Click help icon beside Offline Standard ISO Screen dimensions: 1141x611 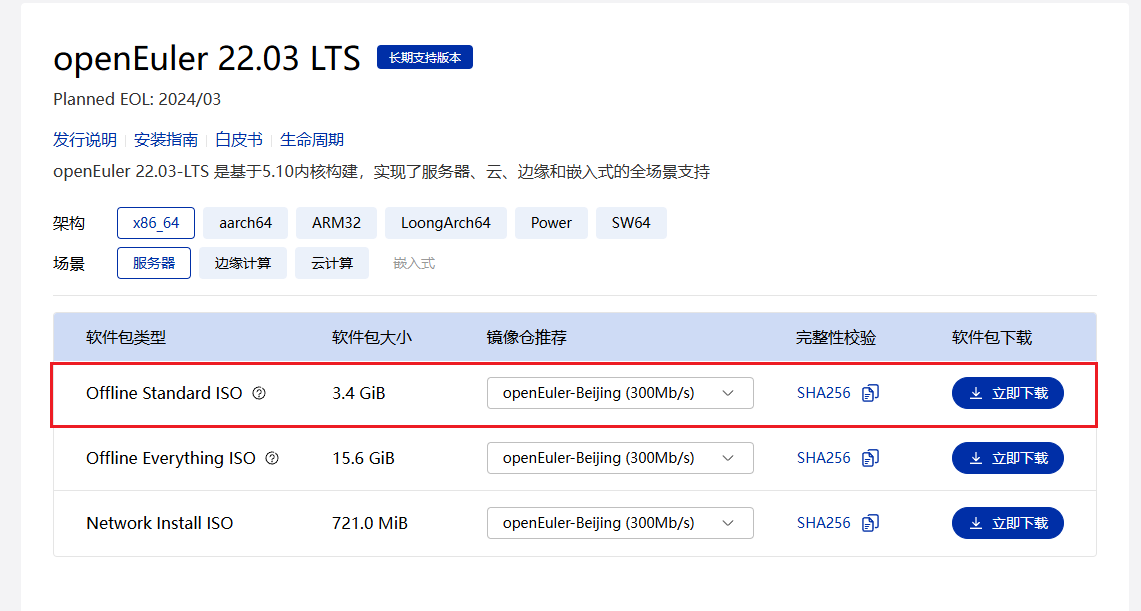259,394
